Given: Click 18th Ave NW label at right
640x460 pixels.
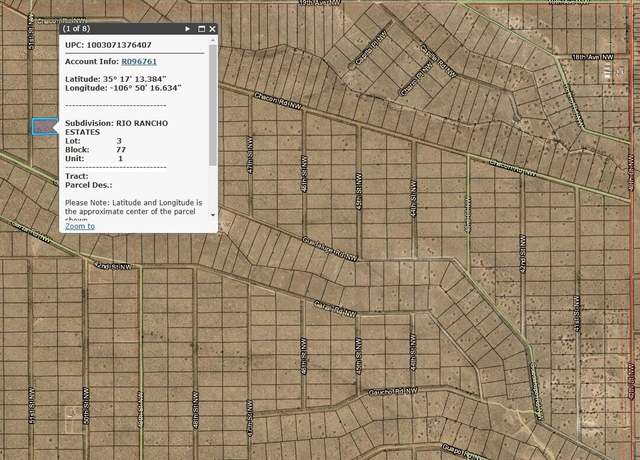Looking at the screenshot, I should point(592,57).
